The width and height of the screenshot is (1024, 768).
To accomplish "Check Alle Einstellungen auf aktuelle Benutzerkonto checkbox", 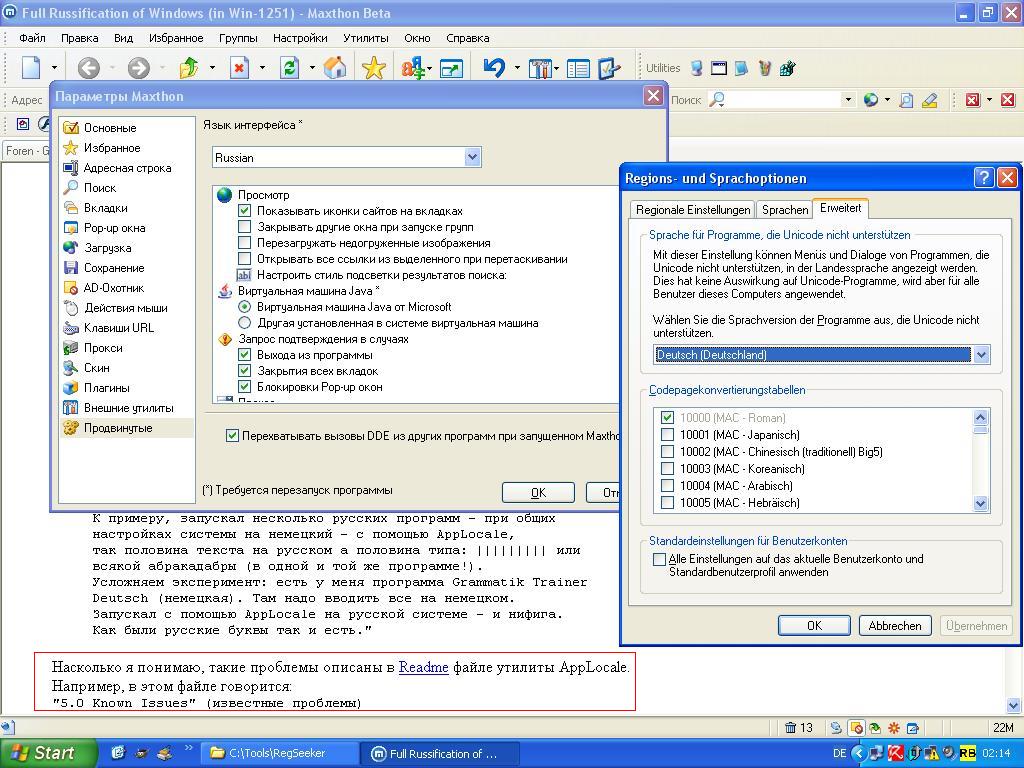I will coord(660,559).
